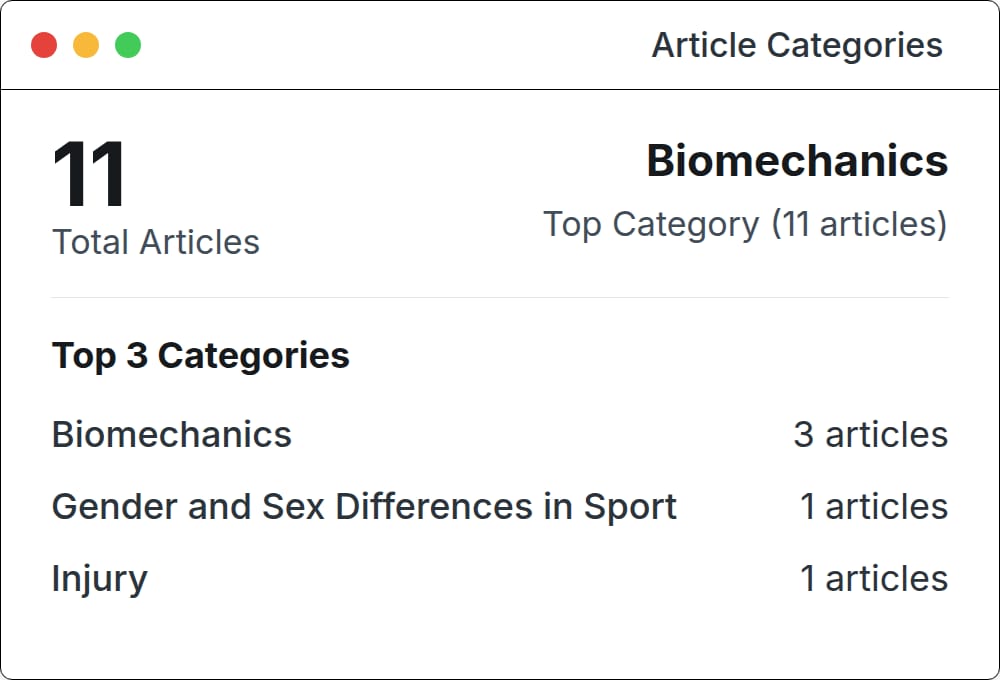Click the Top Category (11 articles) subtitle

point(745,224)
